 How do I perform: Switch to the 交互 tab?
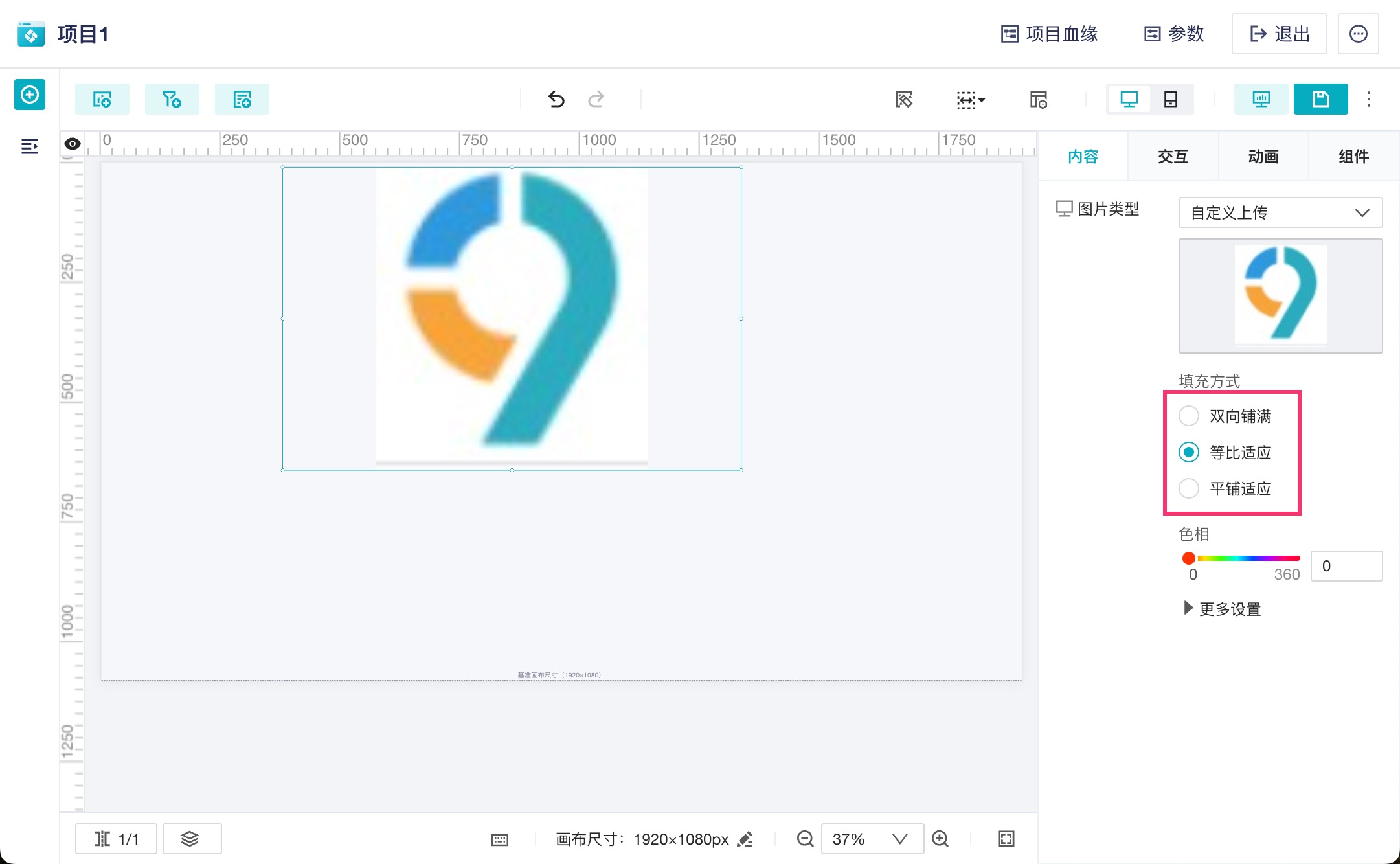[1173, 156]
